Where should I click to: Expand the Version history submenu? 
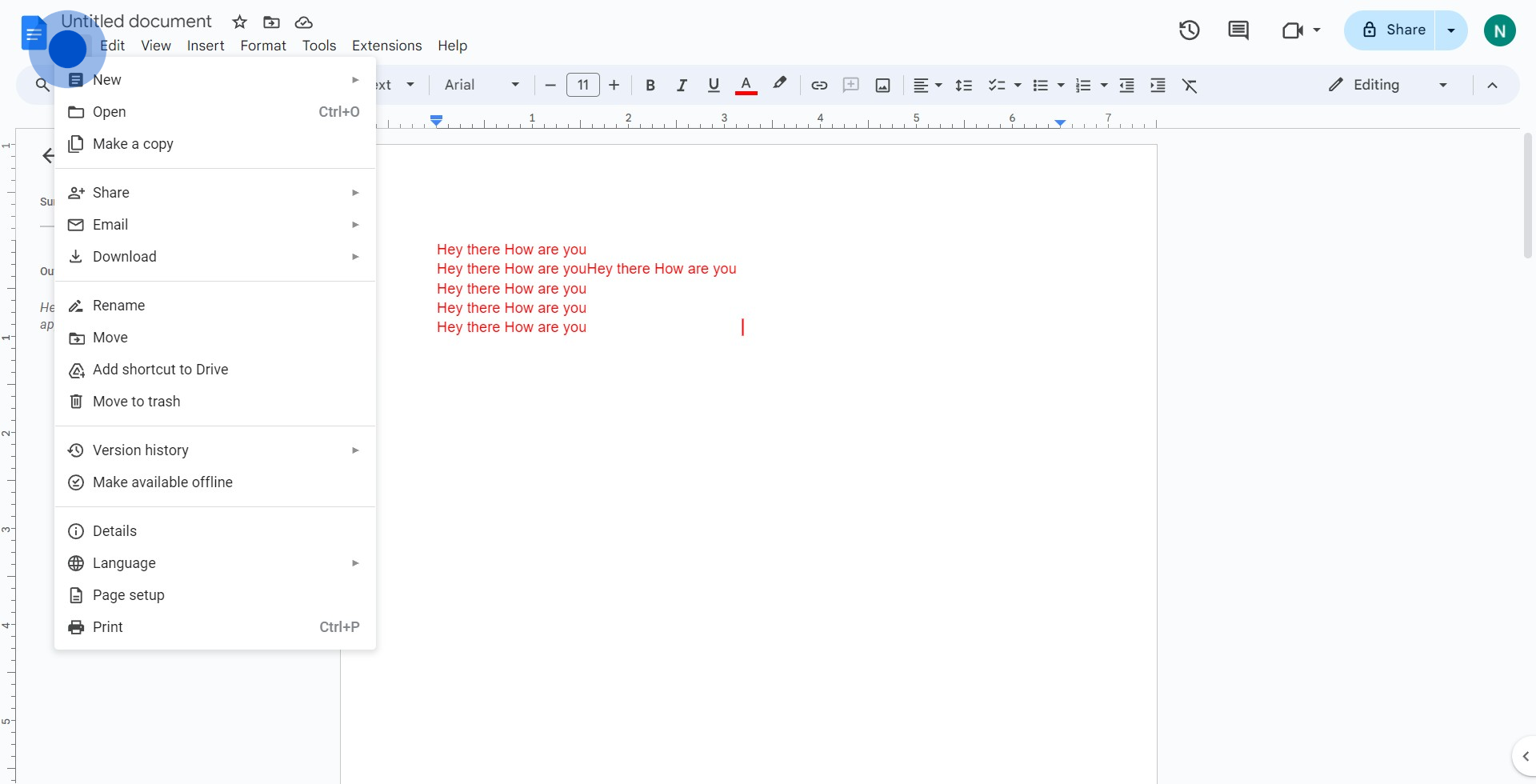coord(215,450)
